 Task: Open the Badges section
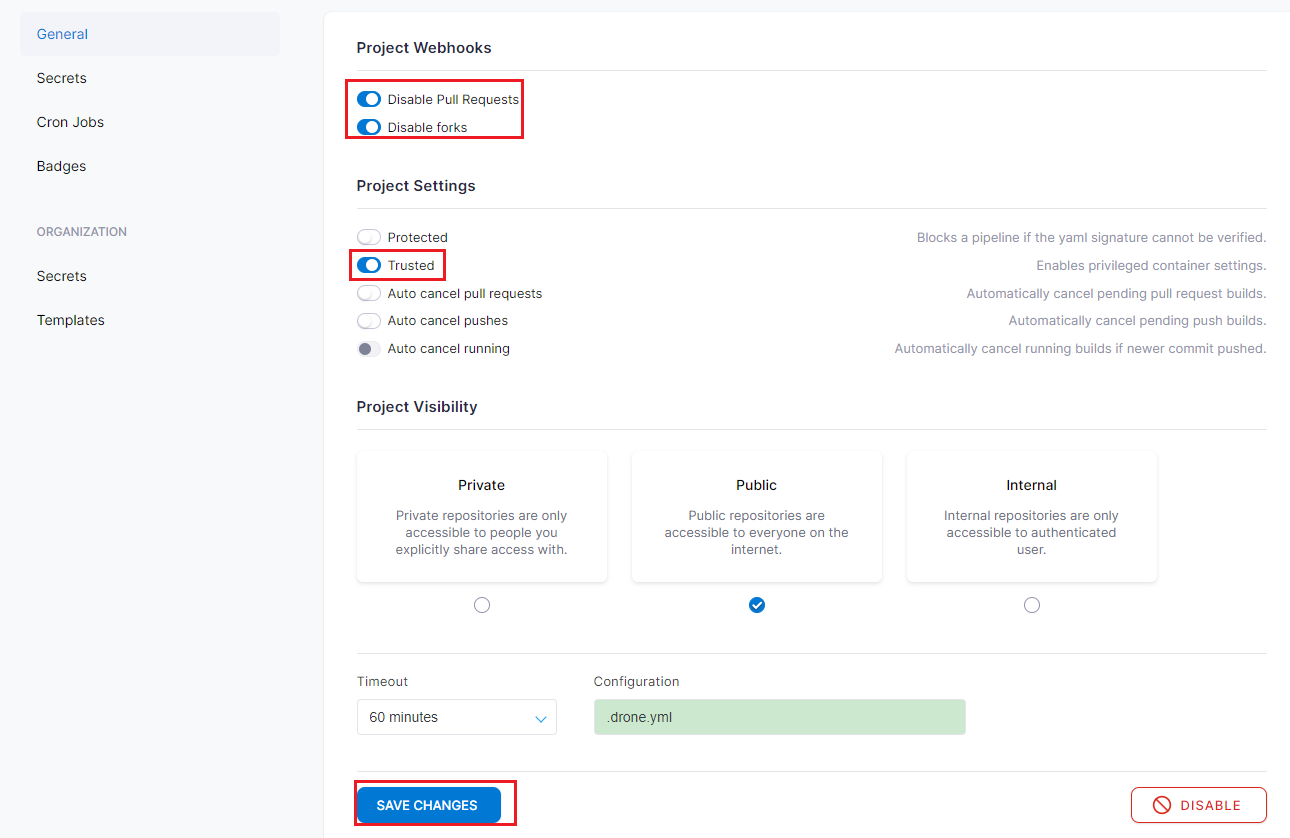(61, 166)
